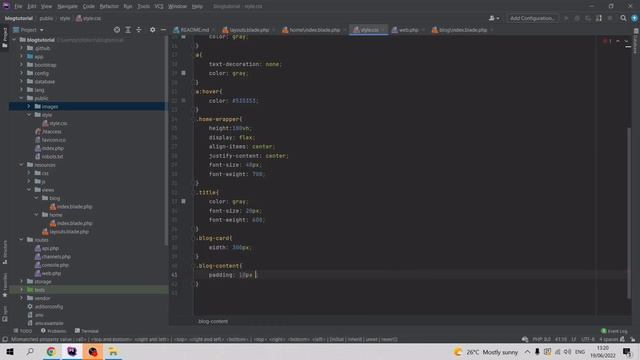Image resolution: width=640 pixels, height=360 pixels.
Task: Open the Navigate menu
Action: tap(67, 7)
